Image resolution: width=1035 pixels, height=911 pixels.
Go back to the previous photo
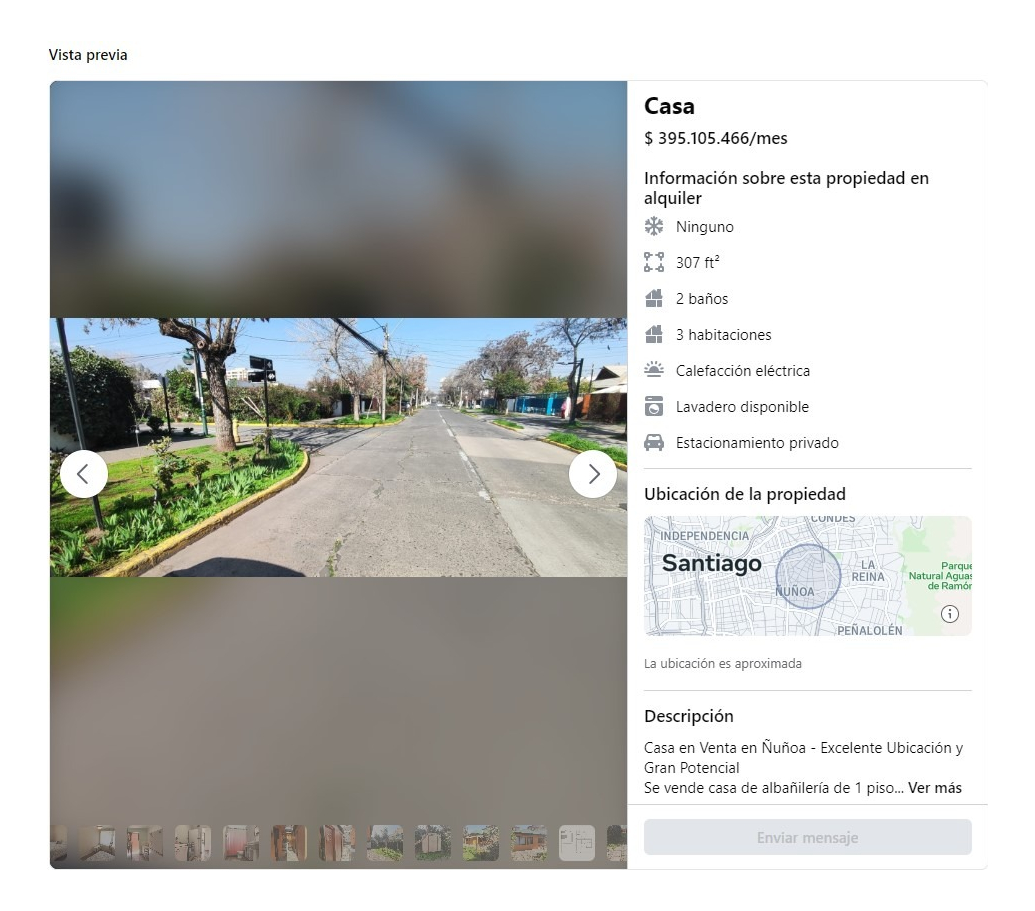tap(84, 473)
